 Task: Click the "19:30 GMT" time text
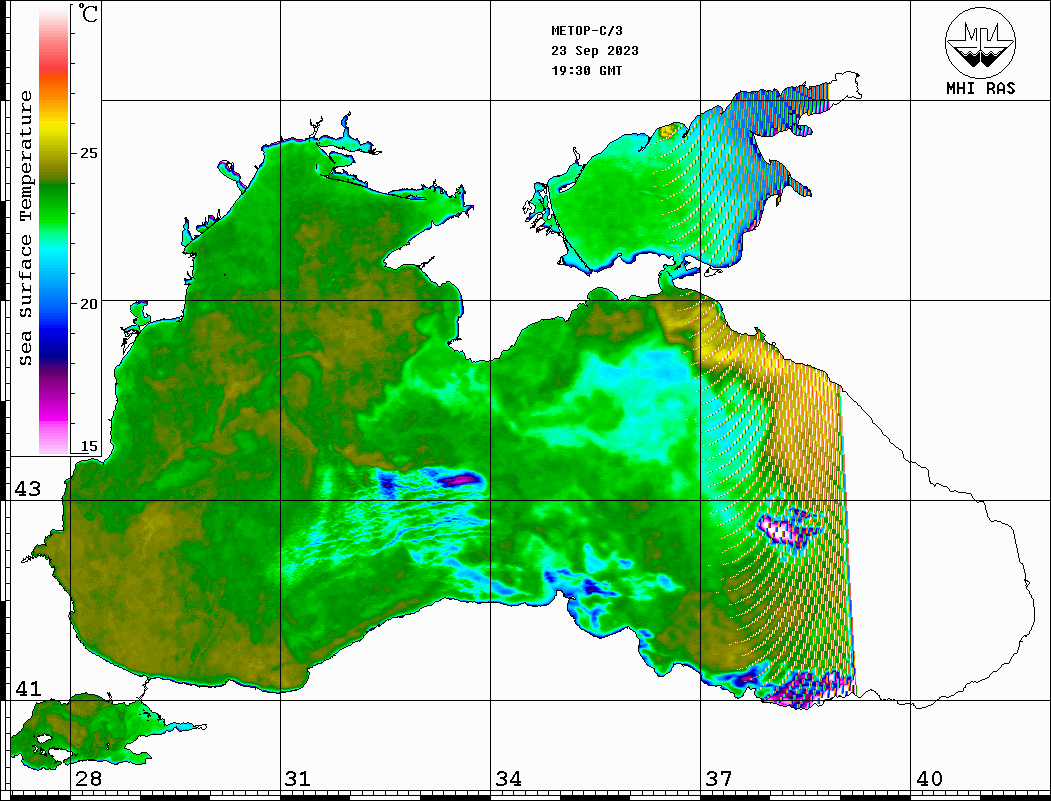coord(586,70)
